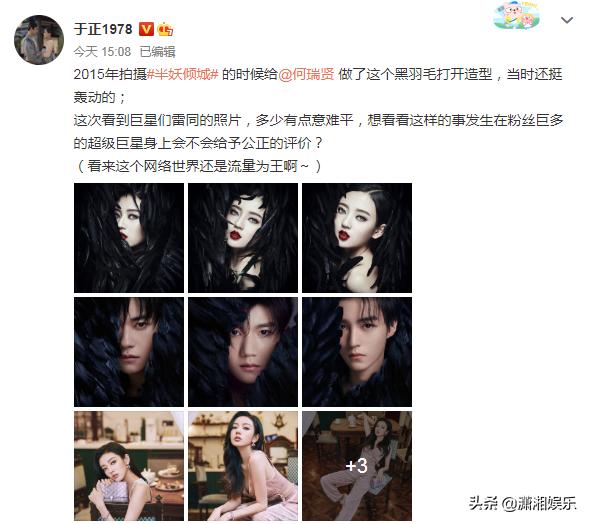Open the post options chevron menu
Viewport: 590px width, 524px height.
567,20
